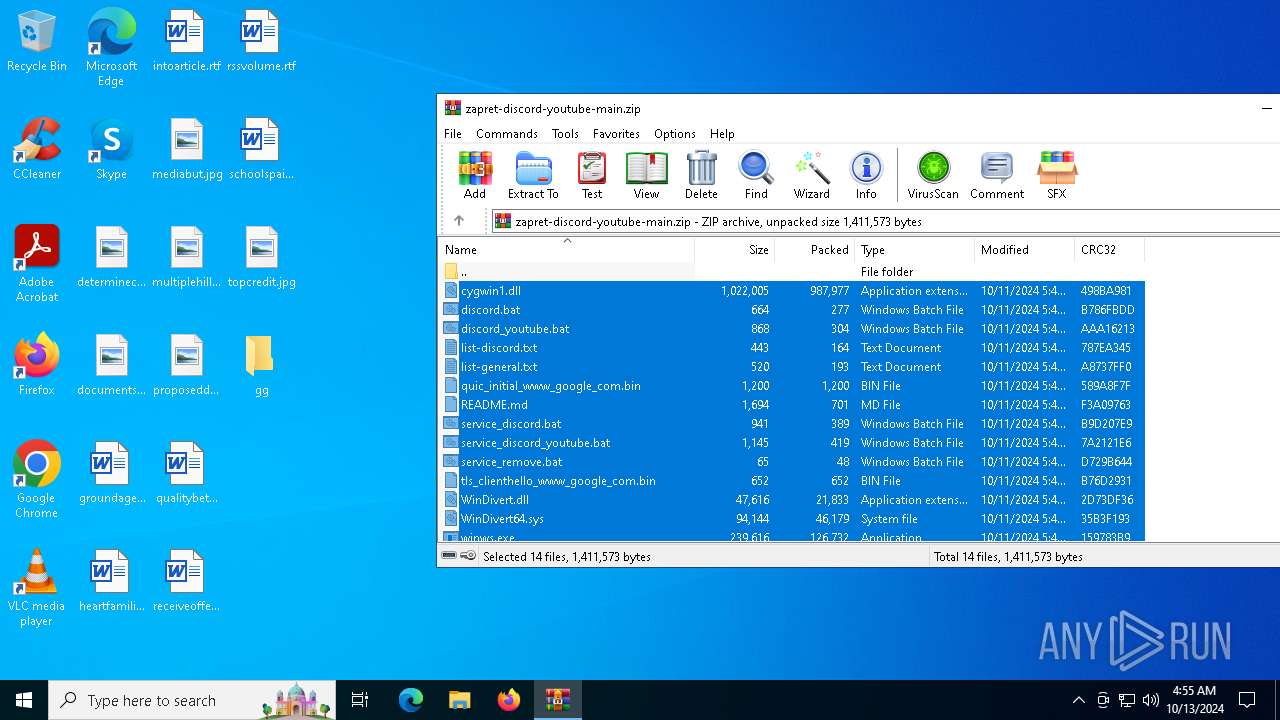Click the Delete trash icon
The image size is (1280, 720).
pyautogui.click(x=701, y=175)
